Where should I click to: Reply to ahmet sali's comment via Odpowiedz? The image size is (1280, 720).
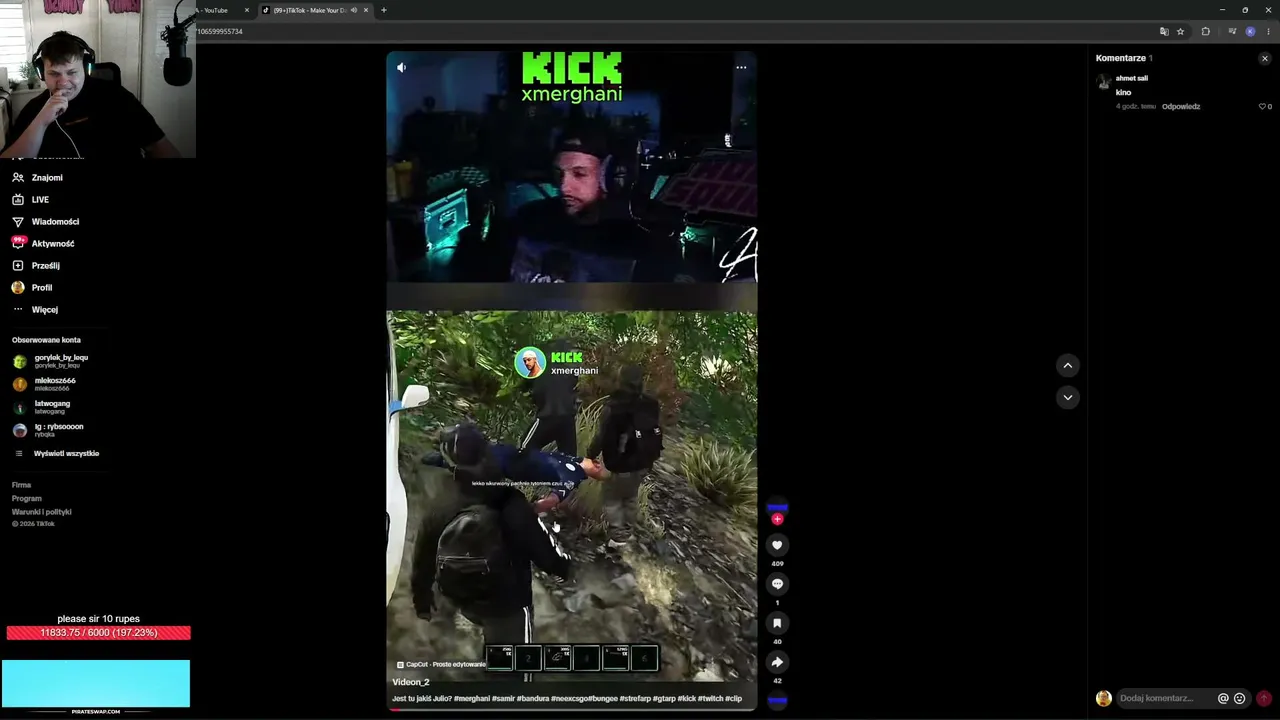[x=1181, y=106]
